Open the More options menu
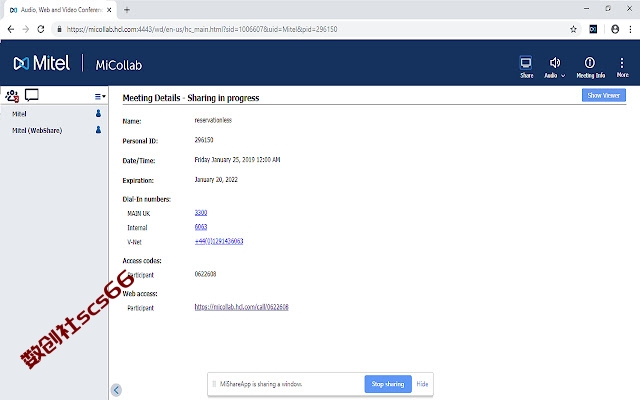640x400 pixels. pos(622,67)
